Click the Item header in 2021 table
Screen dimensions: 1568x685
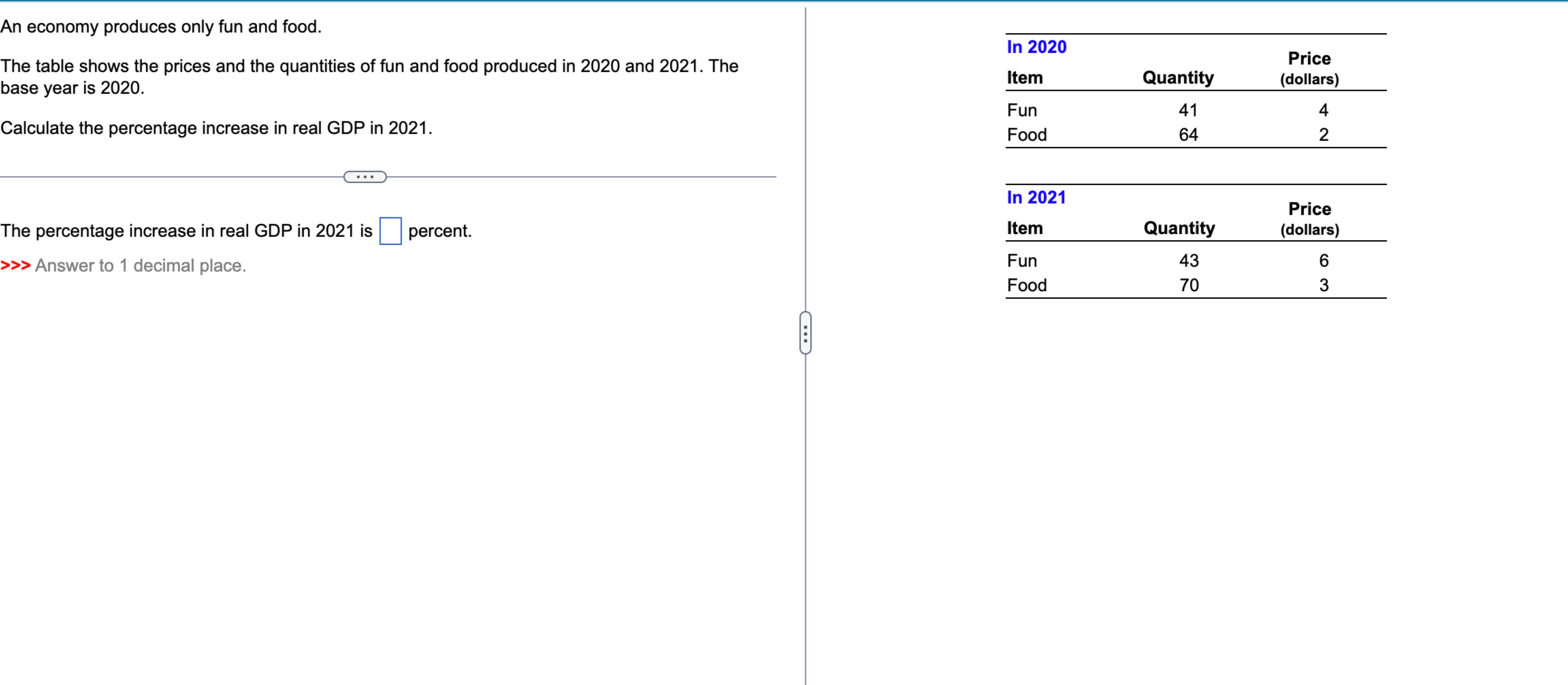(1024, 228)
